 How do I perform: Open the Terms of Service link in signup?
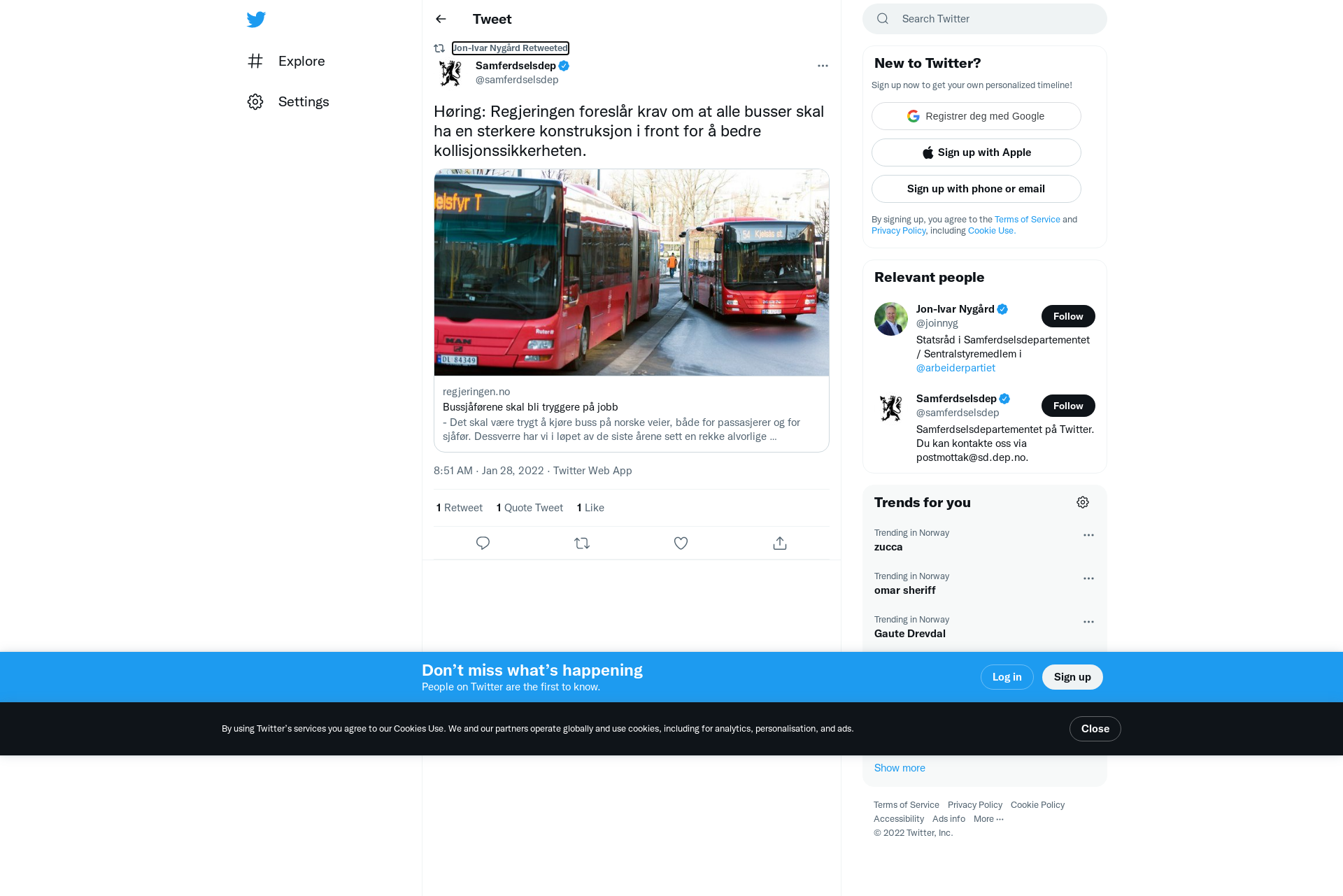pos(1027,220)
